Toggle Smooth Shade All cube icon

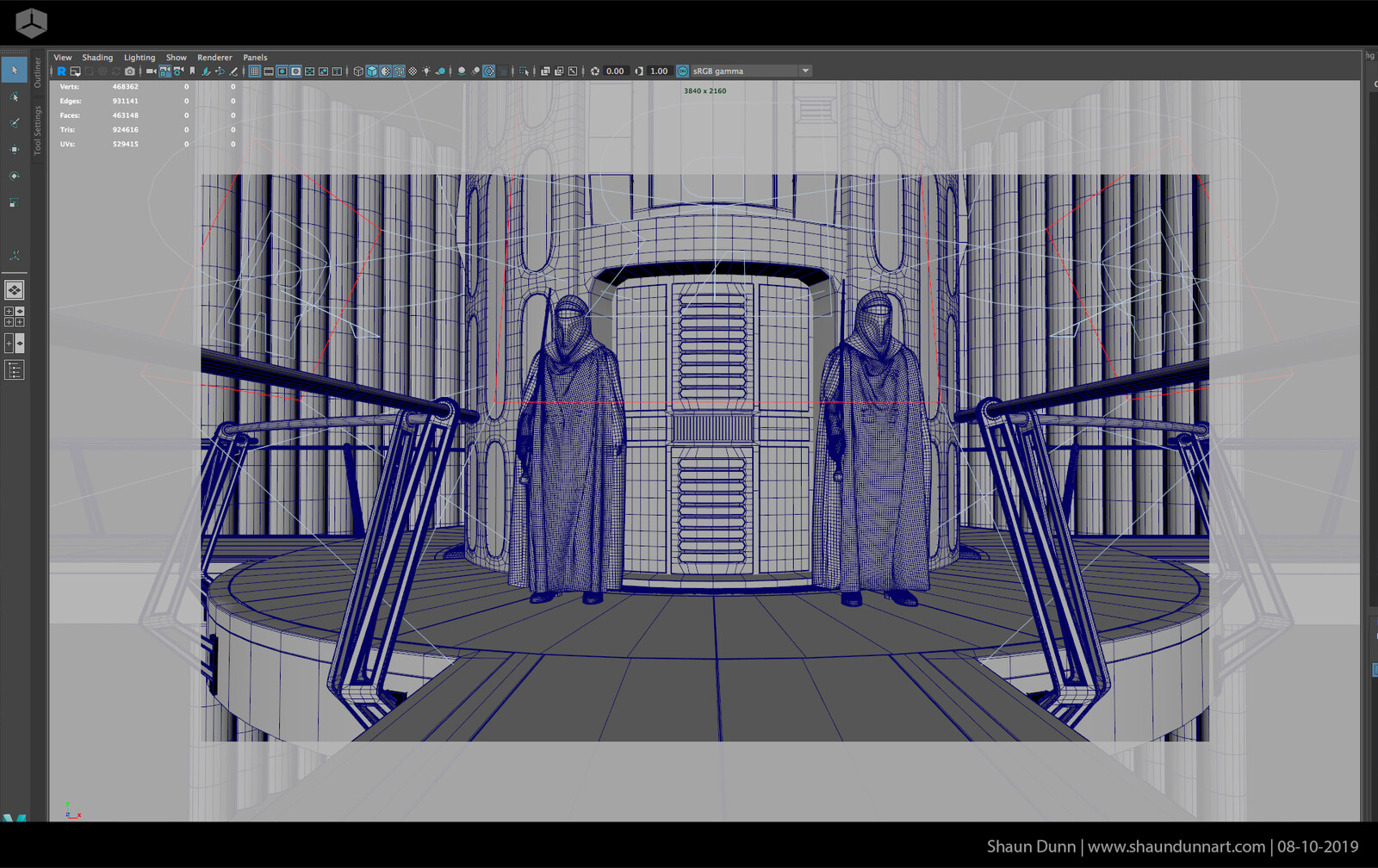point(372,71)
